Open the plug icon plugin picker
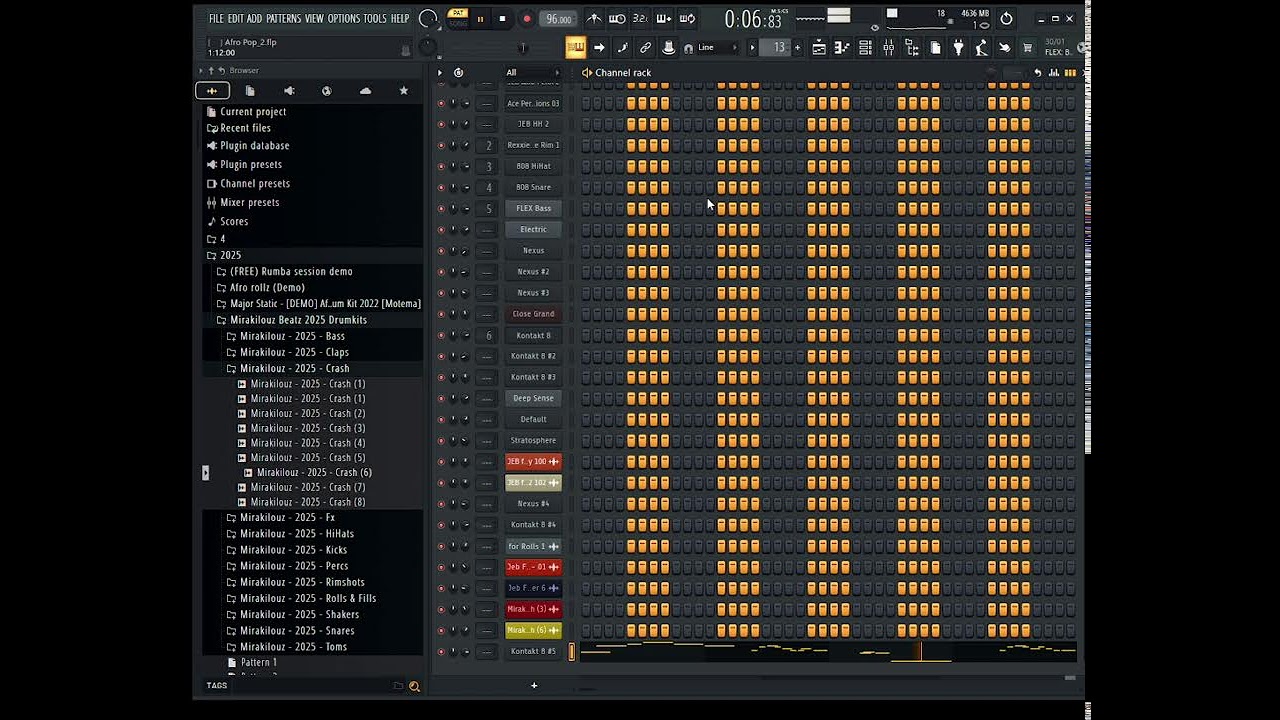The image size is (1280, 720). pos(958,47)
